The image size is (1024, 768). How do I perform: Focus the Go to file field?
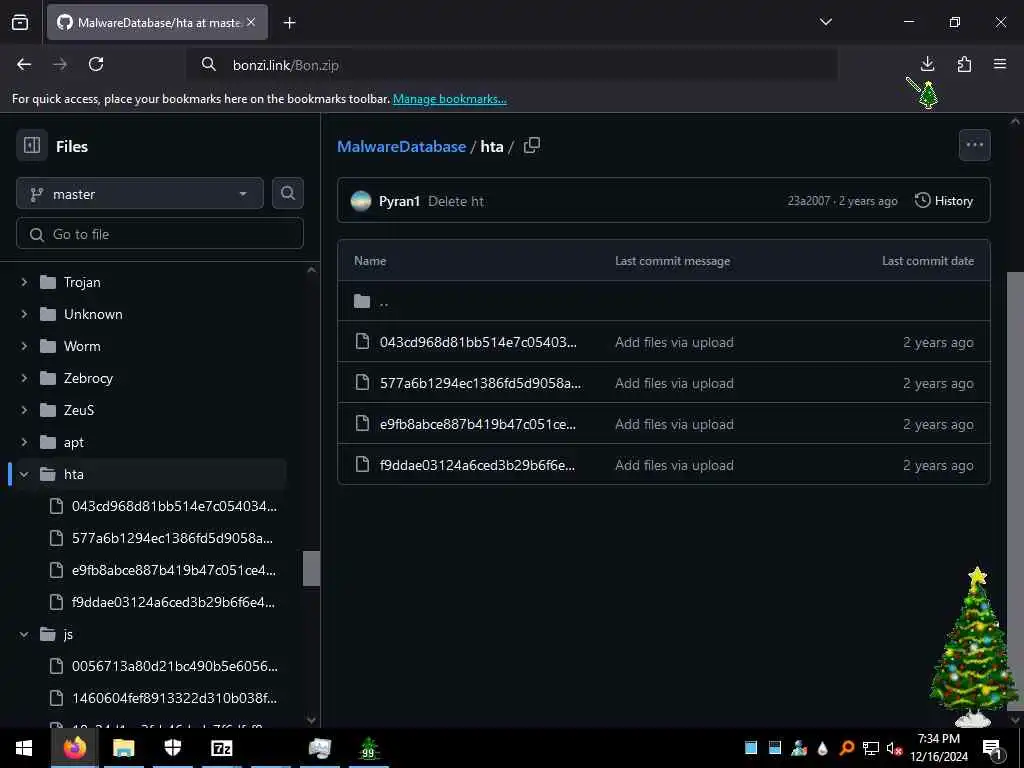(x=160, y=234)
